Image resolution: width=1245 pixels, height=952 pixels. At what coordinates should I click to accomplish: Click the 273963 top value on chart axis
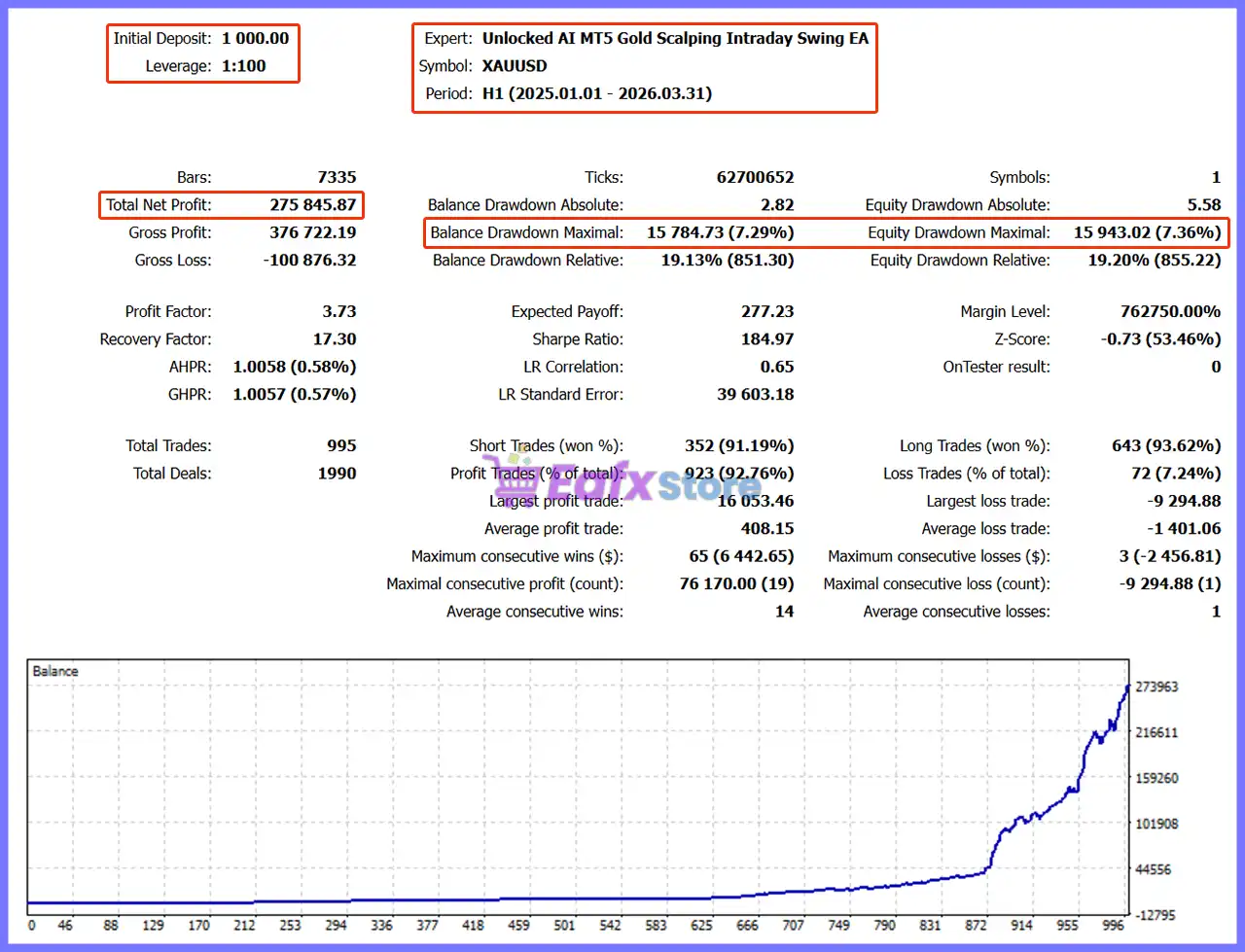click(x=1156, y=687)
